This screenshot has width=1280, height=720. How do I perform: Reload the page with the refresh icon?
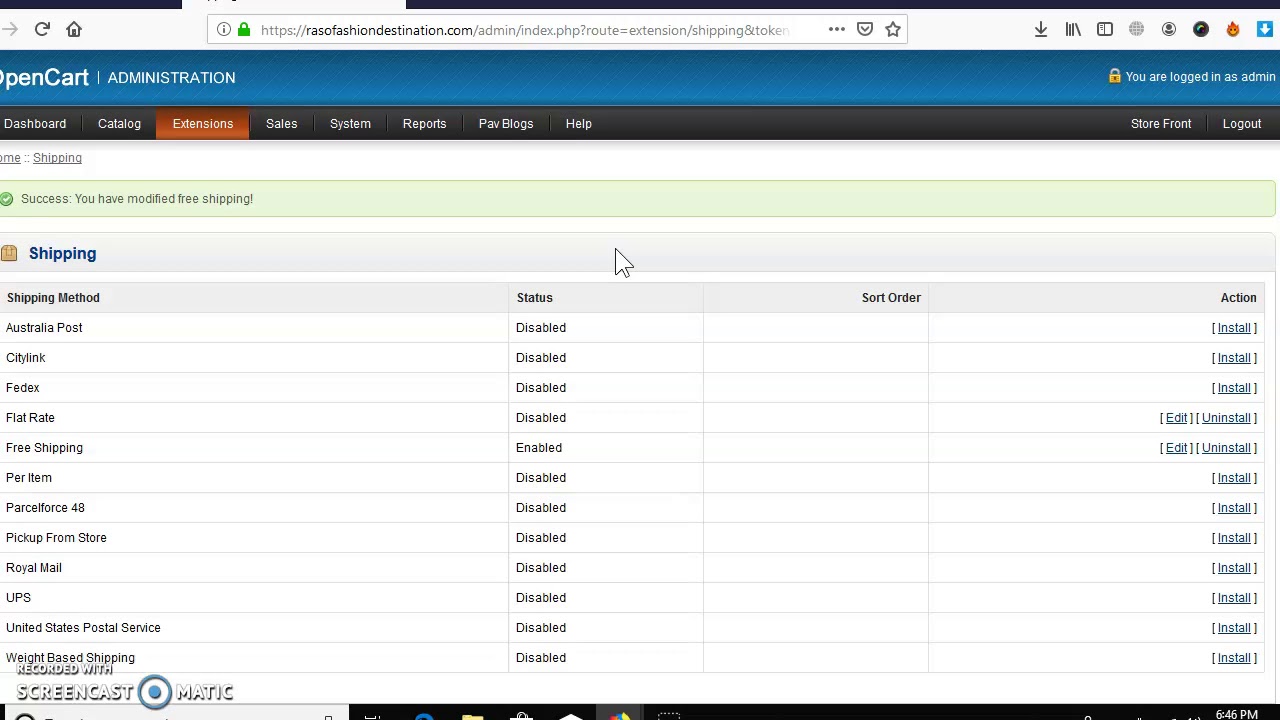[42, 30]
